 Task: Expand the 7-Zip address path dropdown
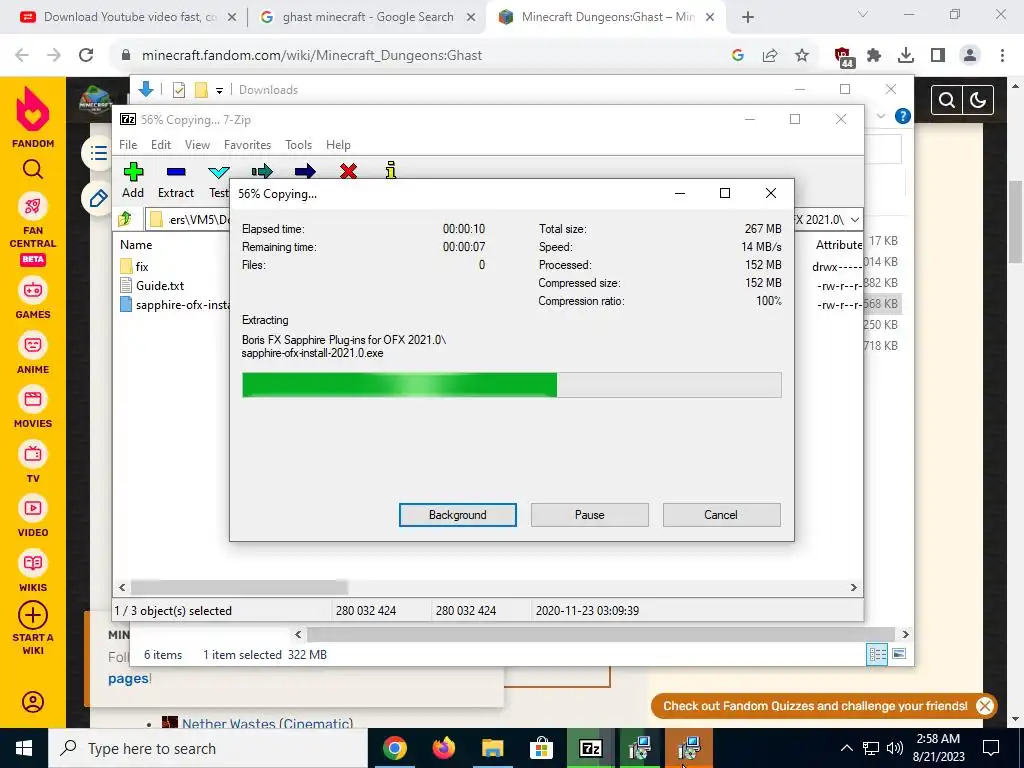[854, 219]
